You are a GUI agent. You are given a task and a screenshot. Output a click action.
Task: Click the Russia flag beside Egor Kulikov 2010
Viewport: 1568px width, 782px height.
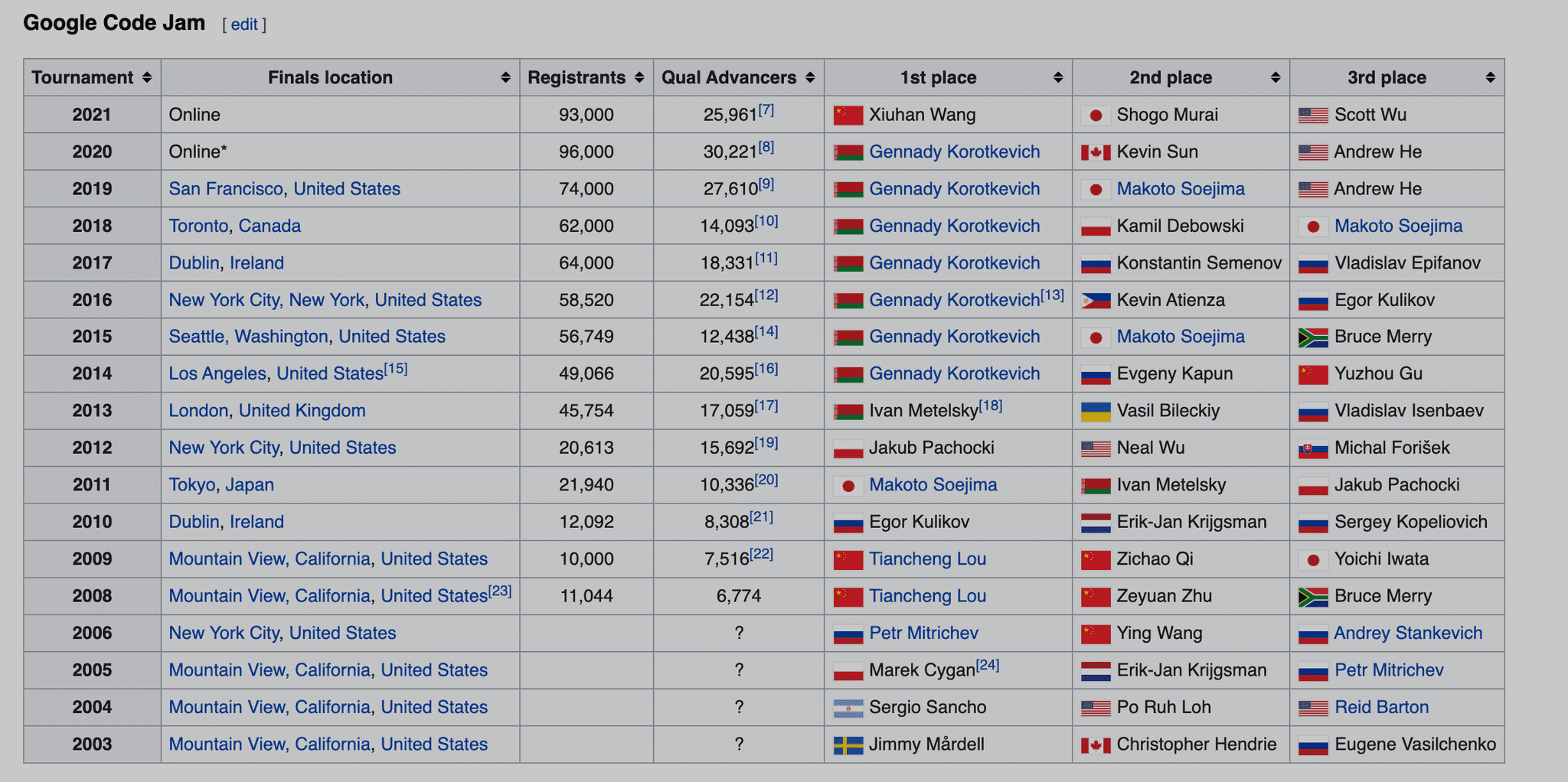pyautogui.click(x=848, y=523)
